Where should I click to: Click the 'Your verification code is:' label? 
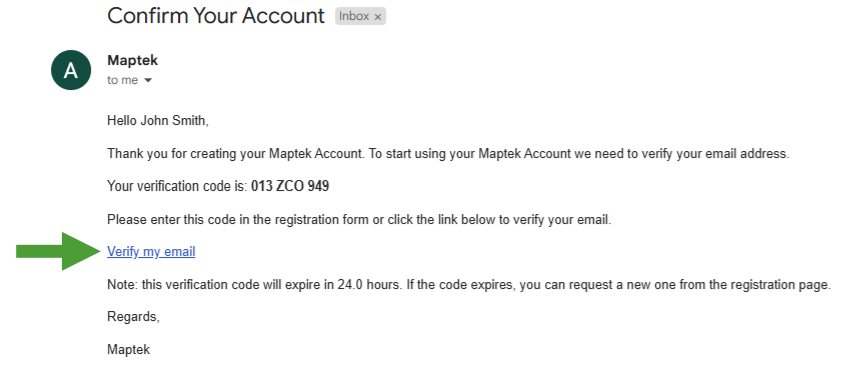[x=177, y=186]
